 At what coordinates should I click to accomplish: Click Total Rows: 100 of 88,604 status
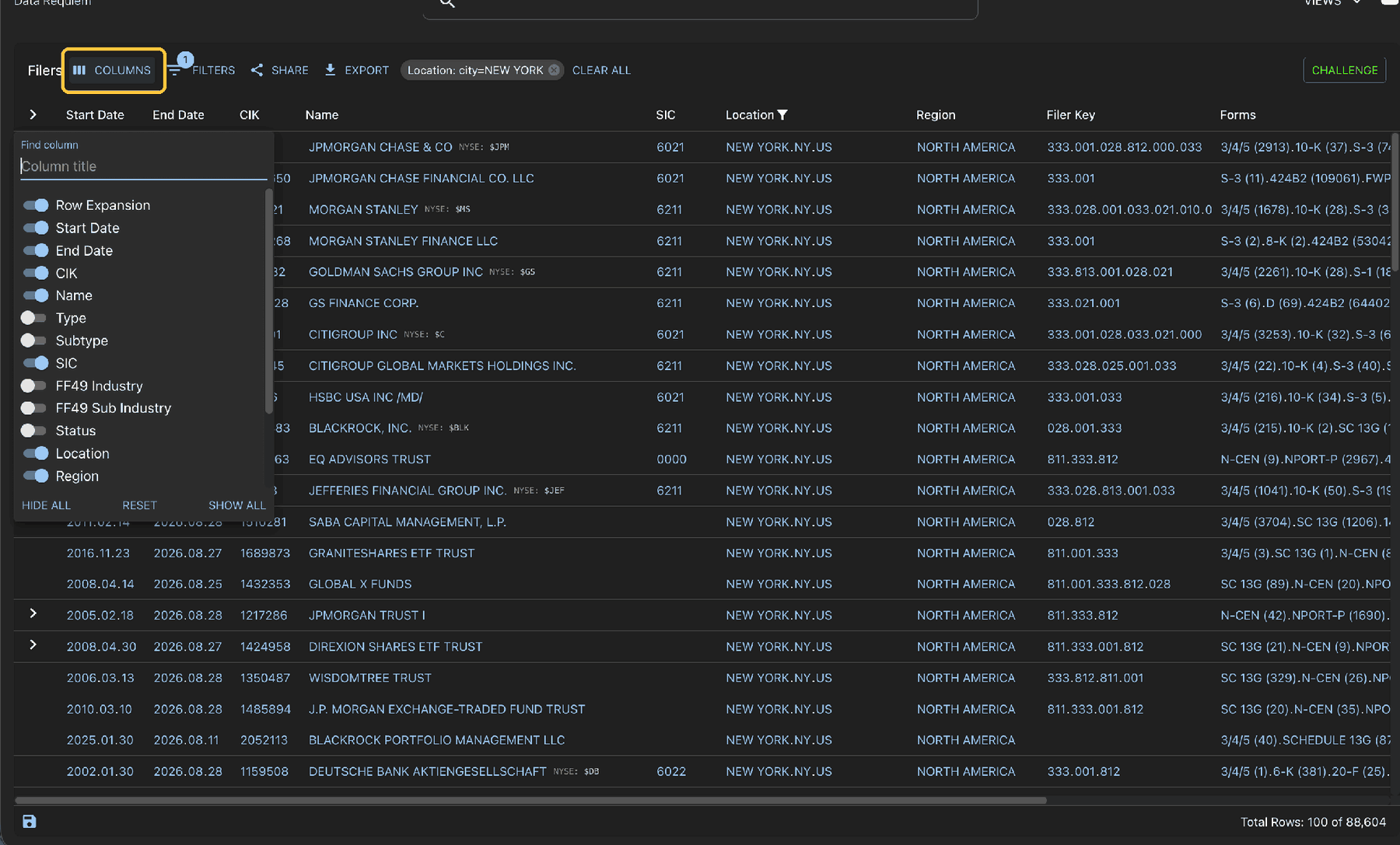click(x=1313, y=822)
